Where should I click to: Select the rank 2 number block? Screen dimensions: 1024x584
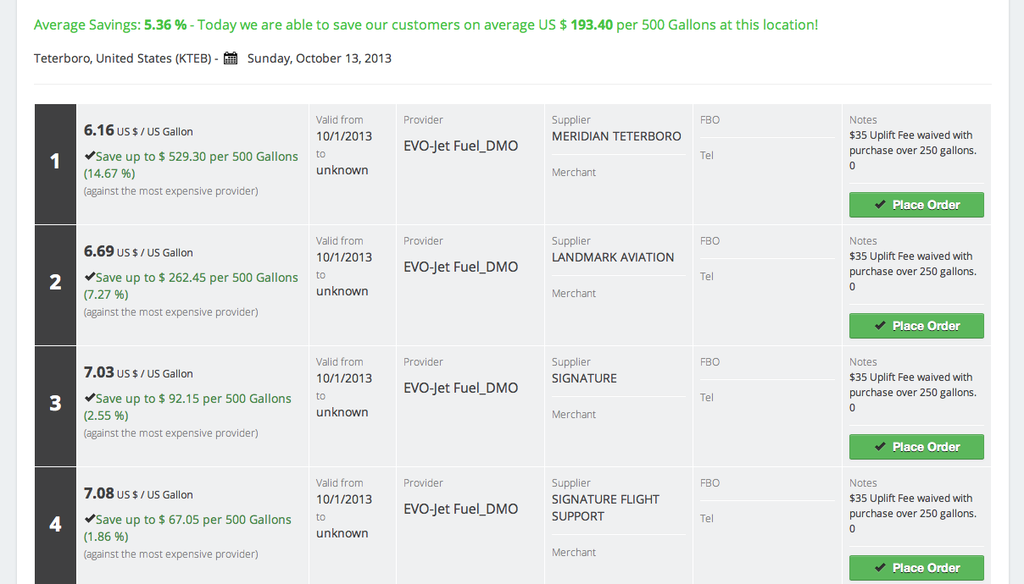(x=55, y=283)
